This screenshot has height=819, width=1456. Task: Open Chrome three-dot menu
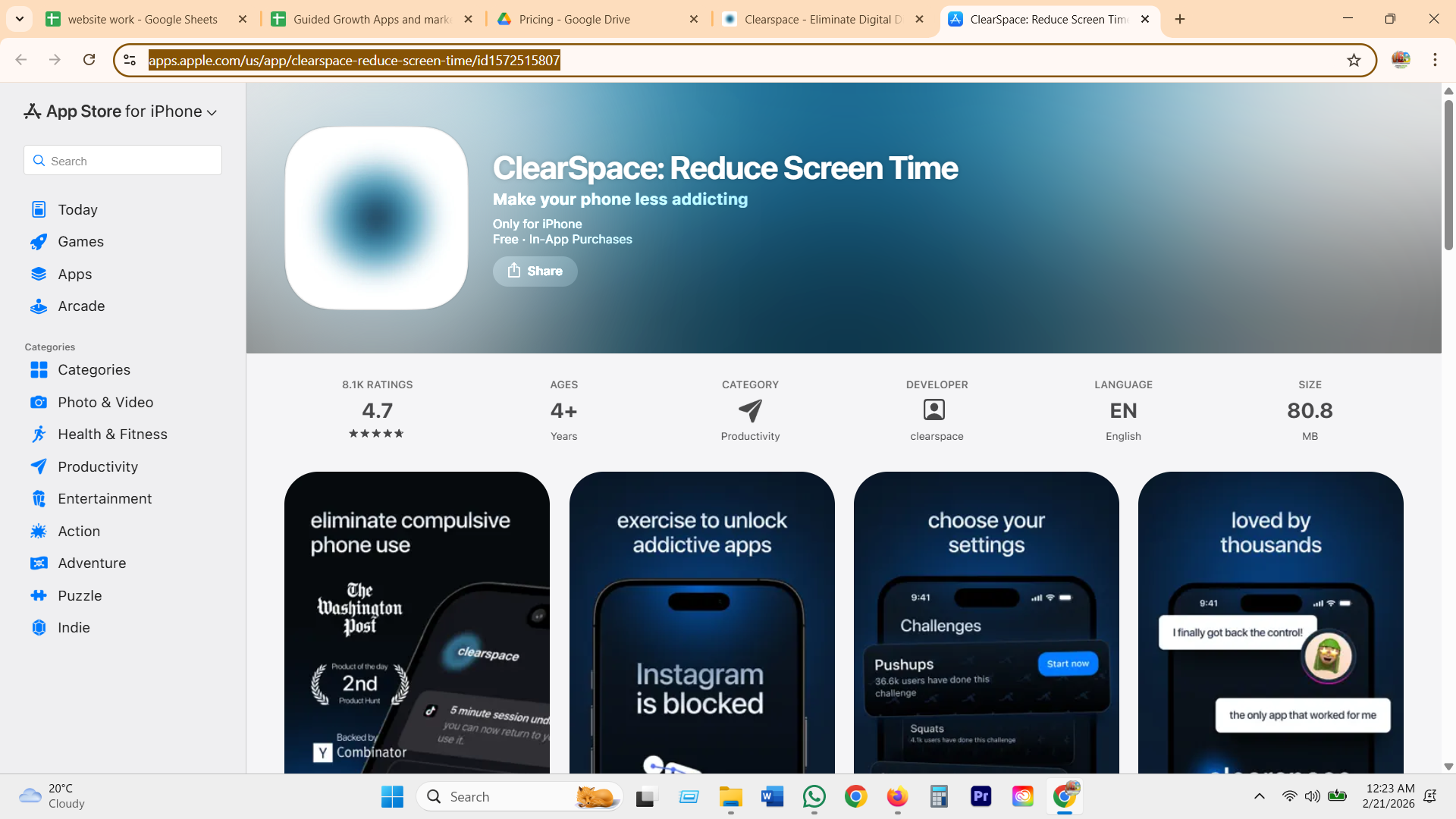[1435, 60]
